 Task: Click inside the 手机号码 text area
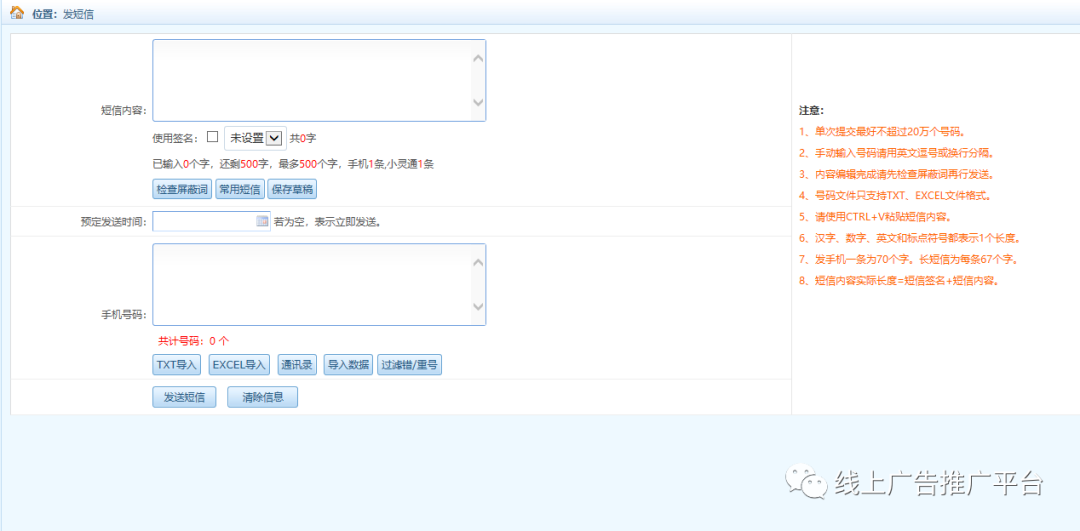point(312,284)
